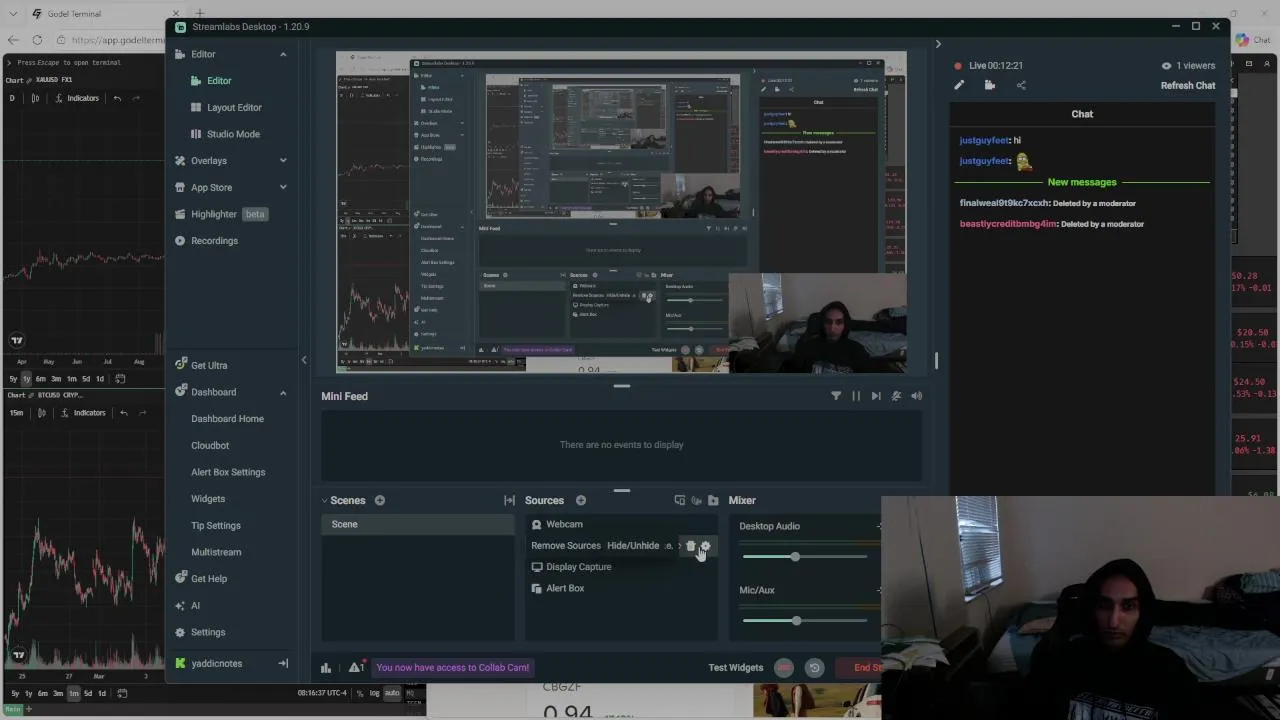
Task: Click the Test Widgets button
Action: click(736, 668)
